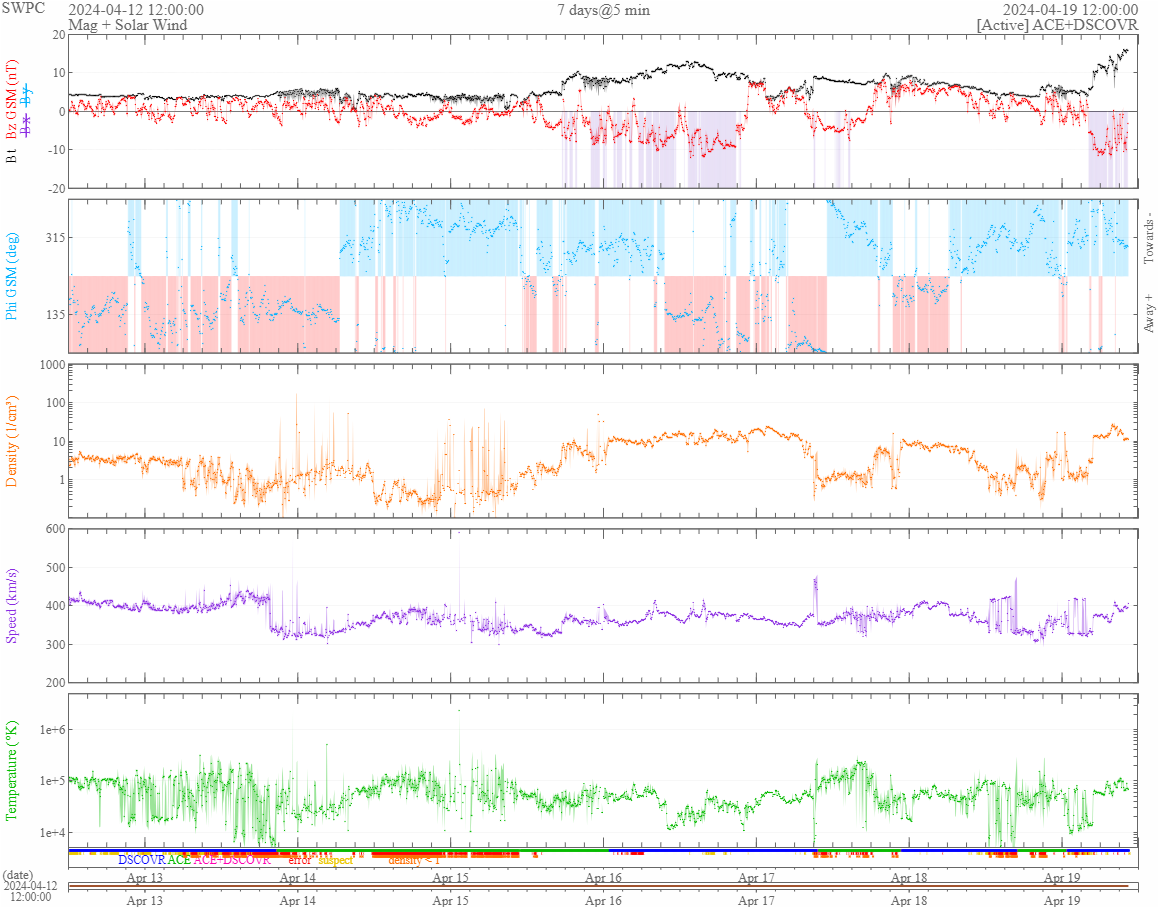This screenshot has width=1158, height=907.
Task: Click the 2024-04-12 12:00:00 label under (date)
Action: [30, 891]
